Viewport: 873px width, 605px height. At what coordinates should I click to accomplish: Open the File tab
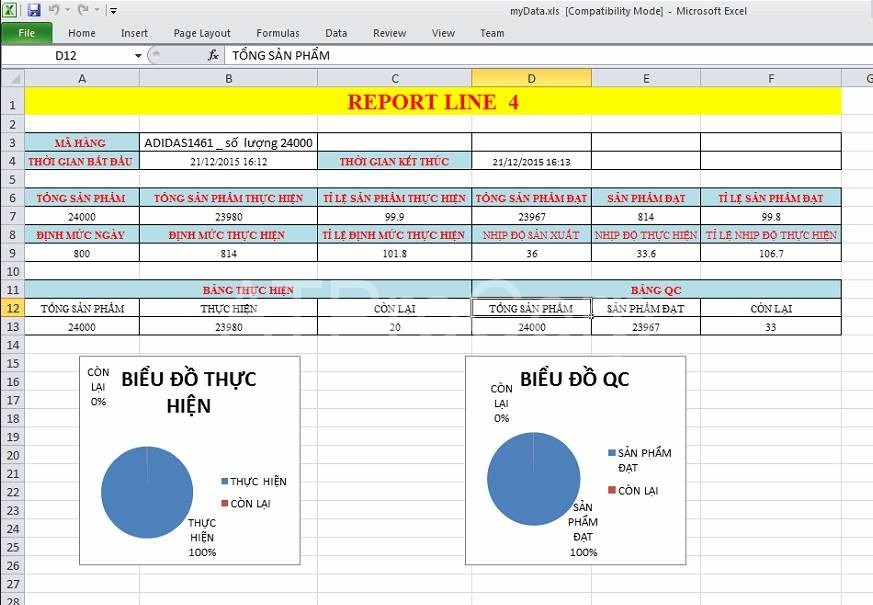pos(26,33)
